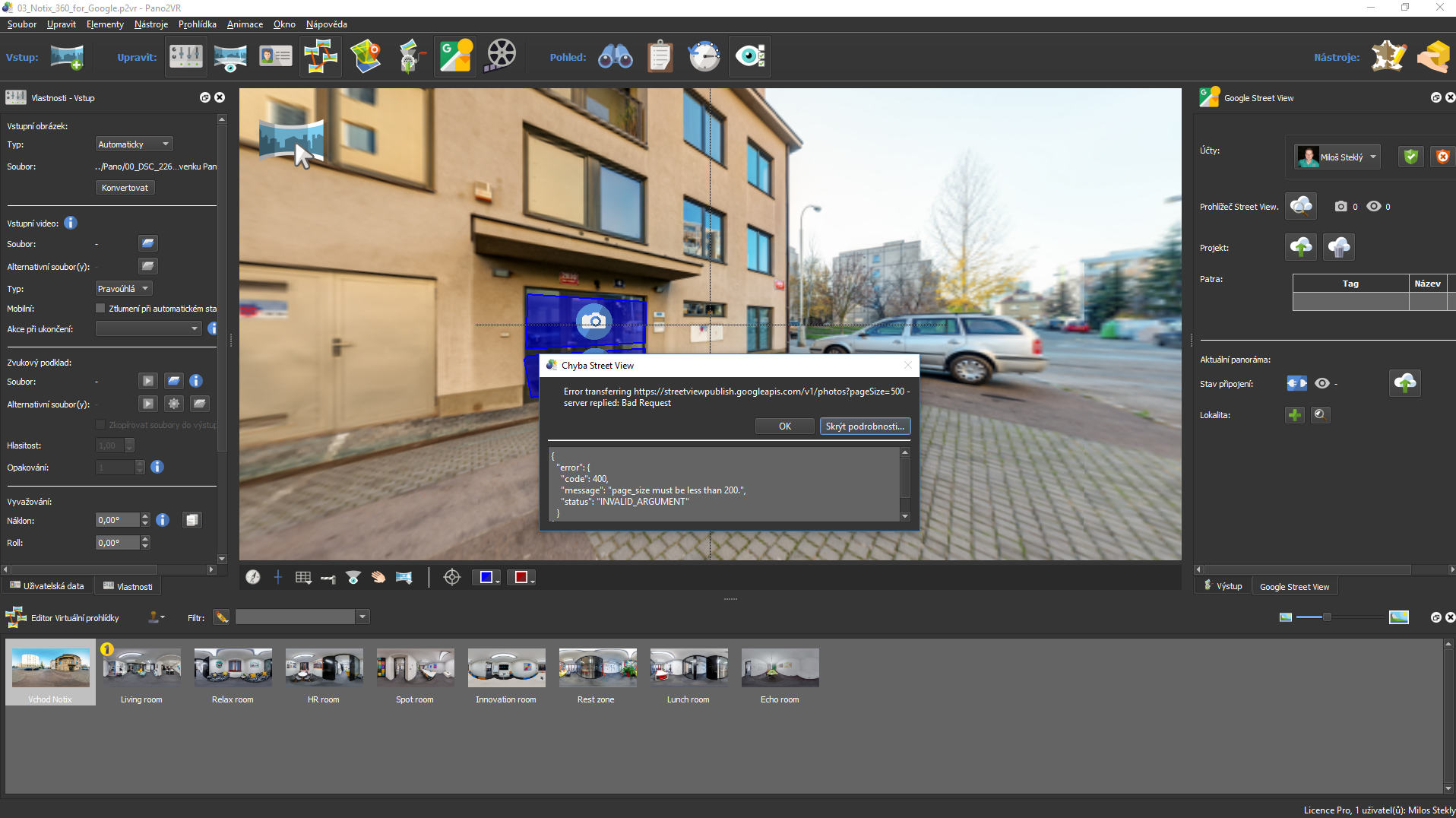
Task: Close the Chyba Street View dialog
Action: tap(907, 365)
